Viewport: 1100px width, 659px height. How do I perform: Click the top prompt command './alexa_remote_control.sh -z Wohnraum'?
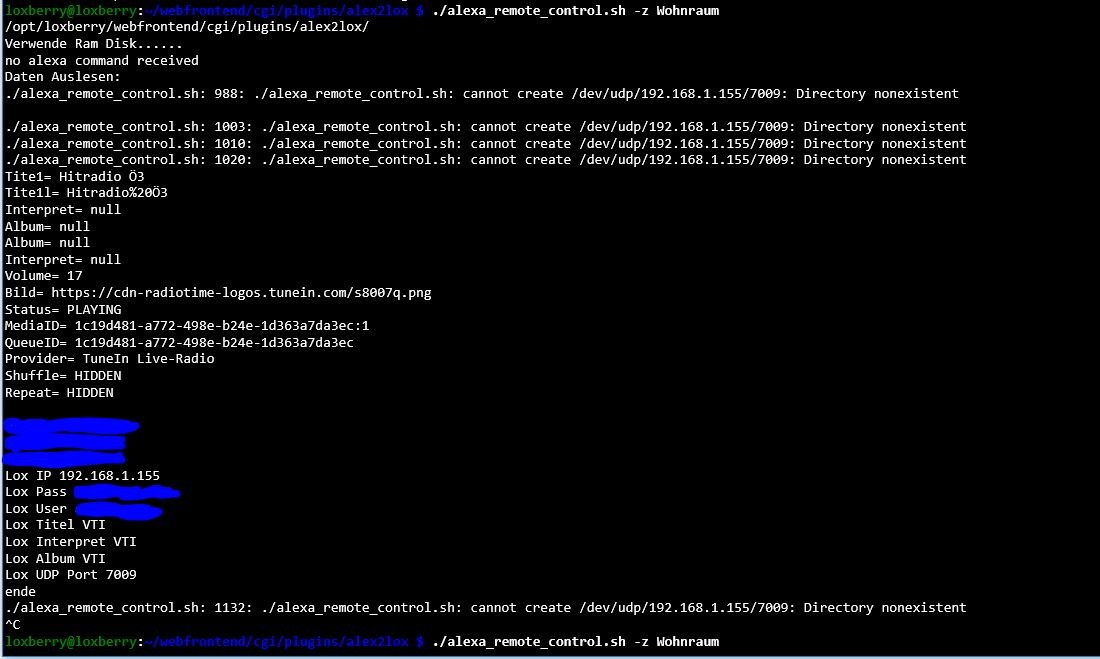tap(576, 11)
